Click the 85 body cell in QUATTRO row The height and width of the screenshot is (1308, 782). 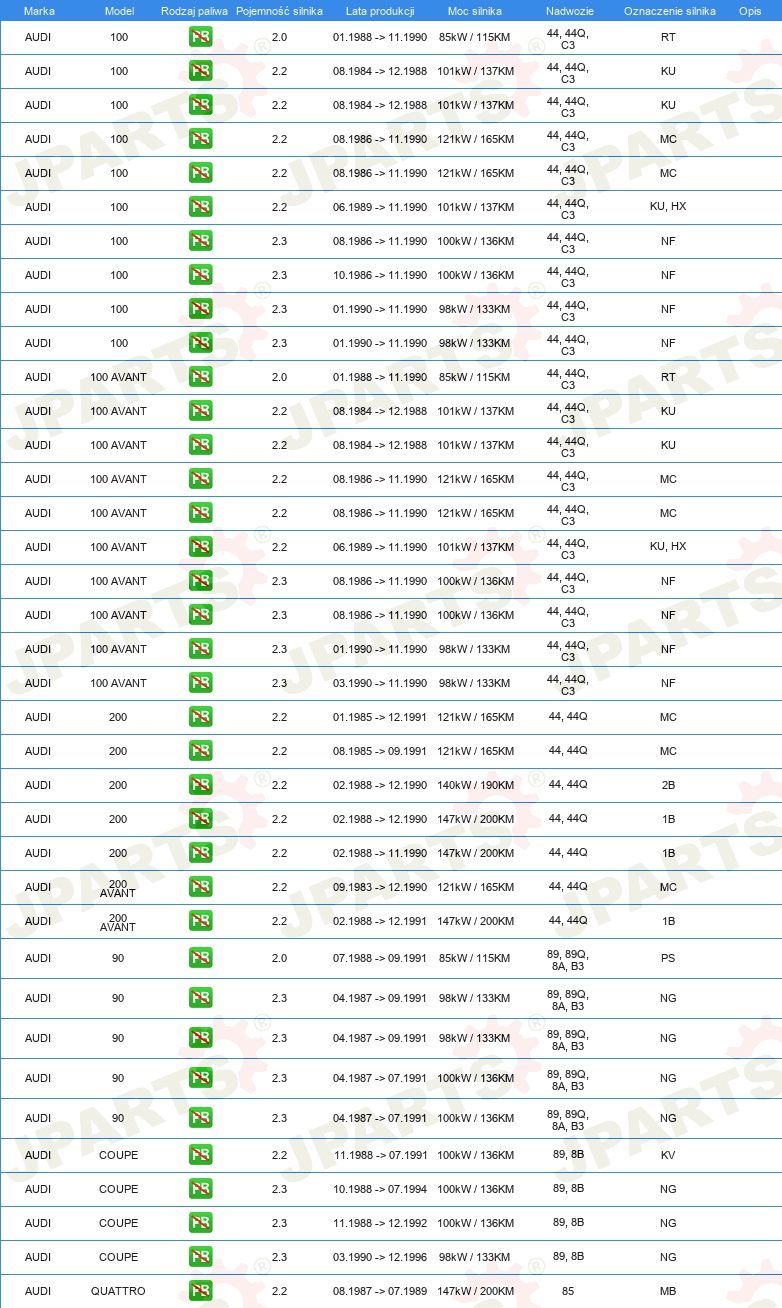(x=568, y=1291)
